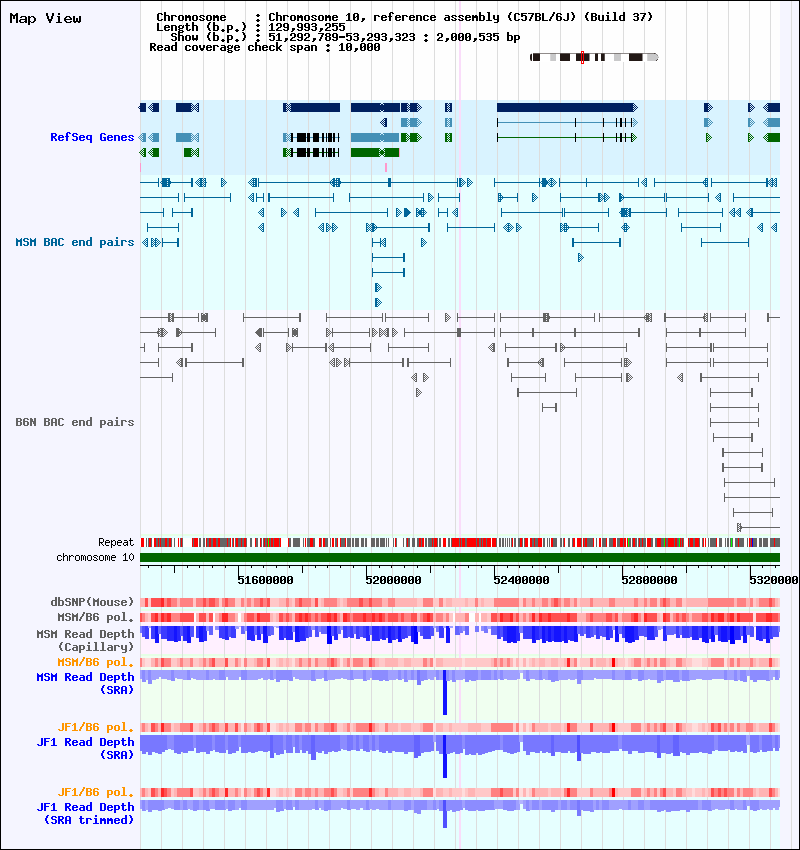Click the tall blue spike in MSM Read Depth (SRA)
Image resolution: width=800 pixels, height=850 pixels.
pyautogui.click(x=445, y=694)
